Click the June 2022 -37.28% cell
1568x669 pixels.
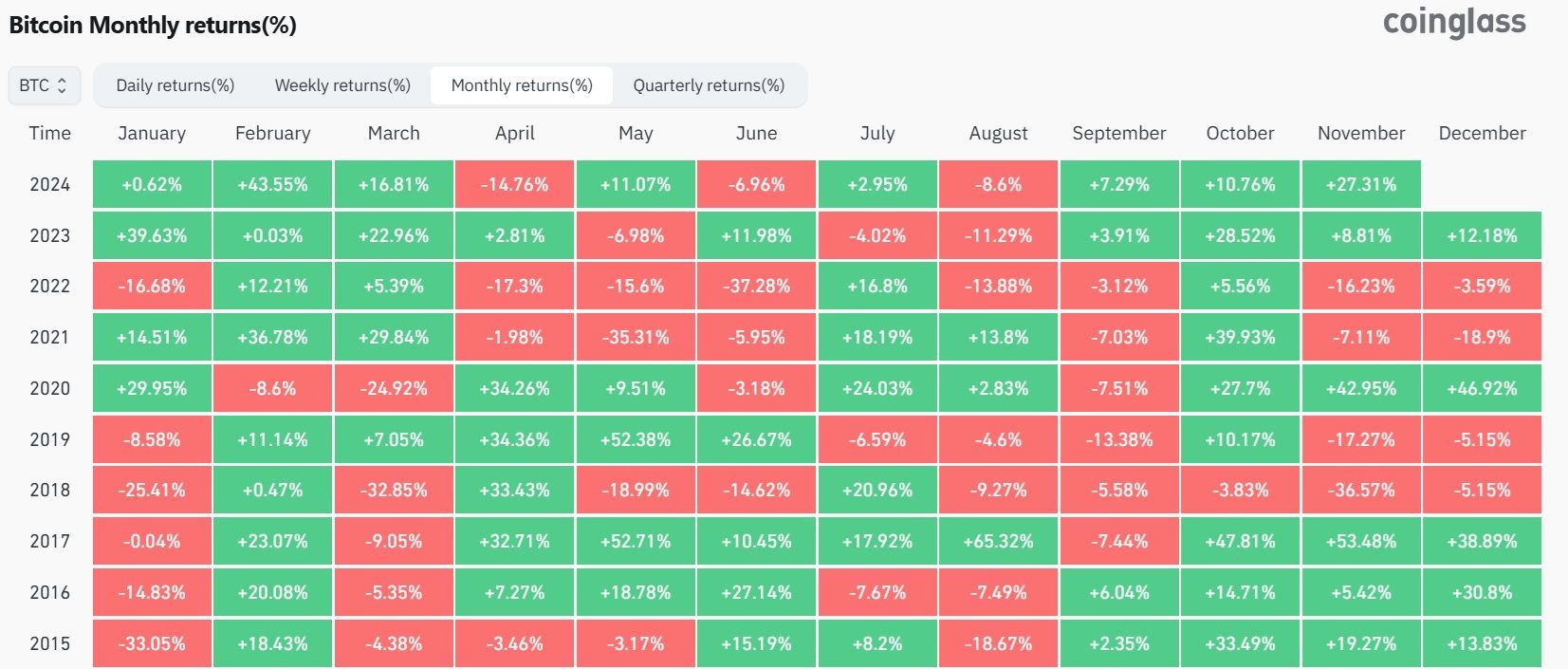click(756, 287)
